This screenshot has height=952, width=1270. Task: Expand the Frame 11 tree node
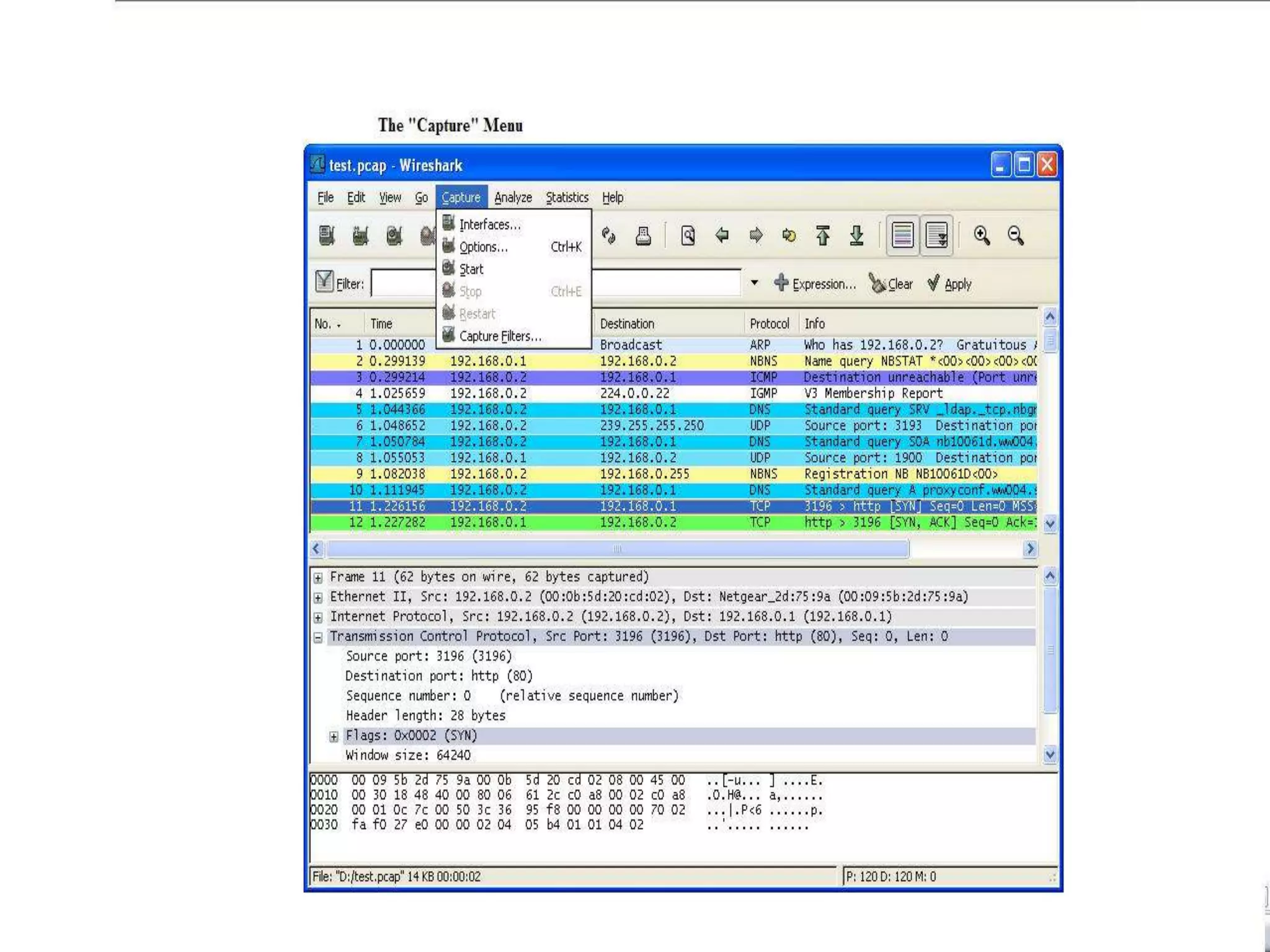318,578
